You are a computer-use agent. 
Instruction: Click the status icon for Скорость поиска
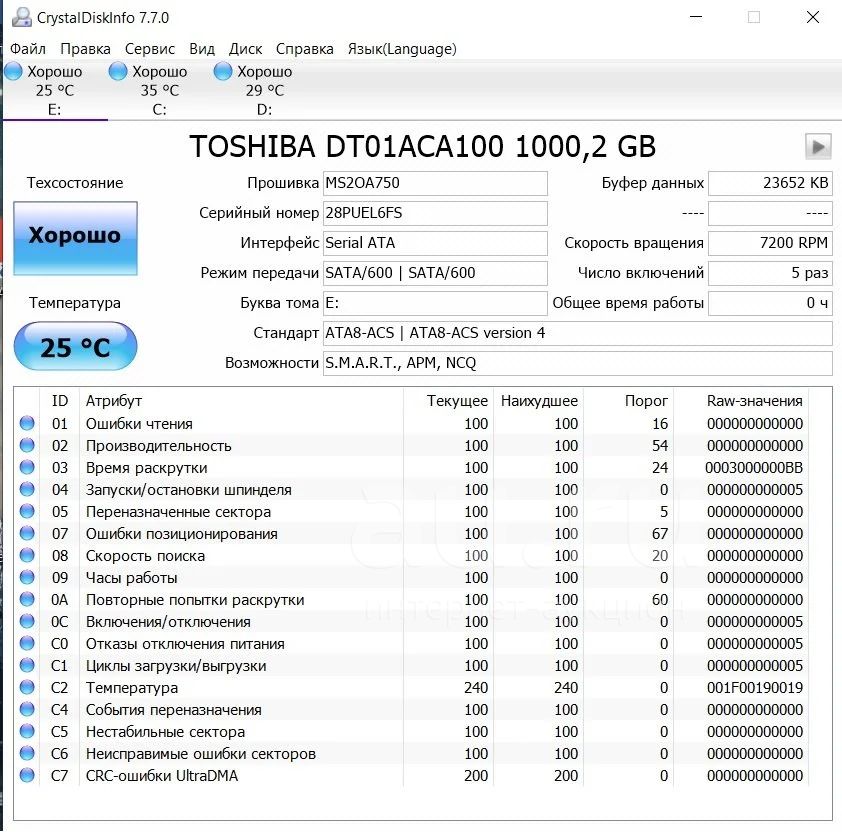pyautogui.click(x=27, y=555)
